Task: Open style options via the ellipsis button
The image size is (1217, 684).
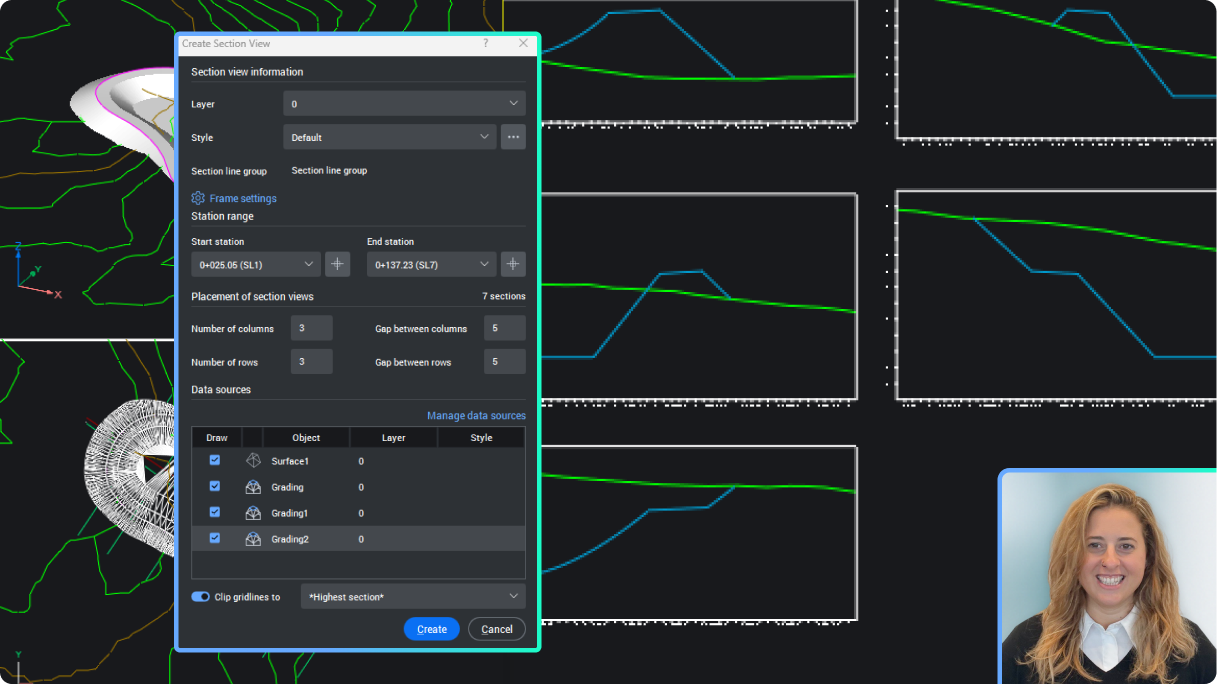Action: point(512,136)
